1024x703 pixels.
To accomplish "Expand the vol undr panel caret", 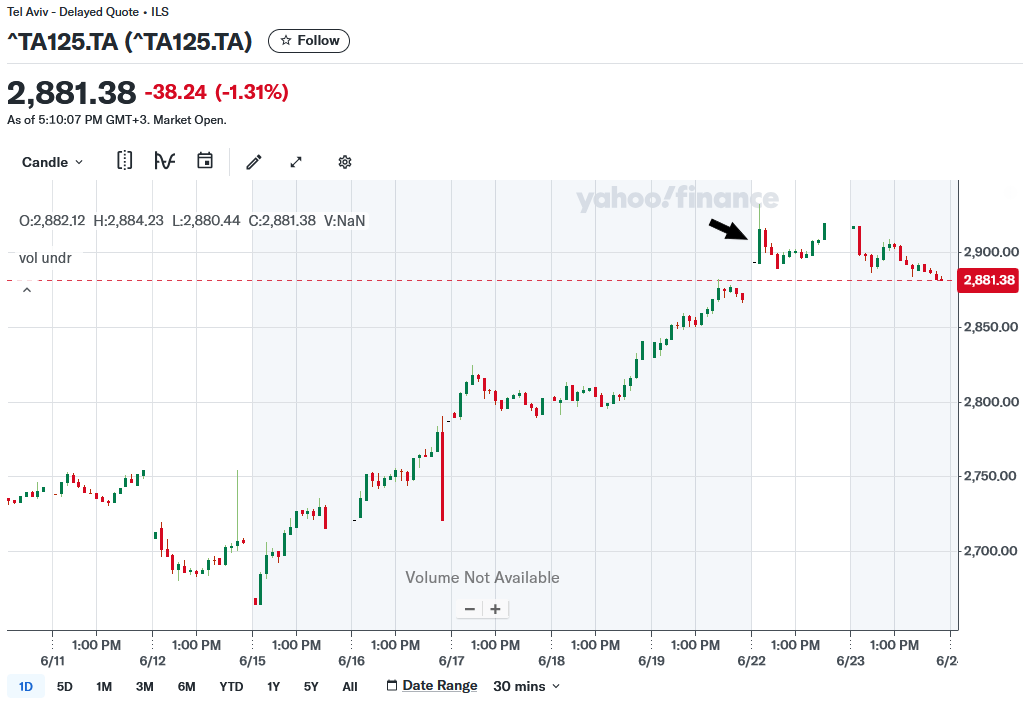I will point(27,290).
